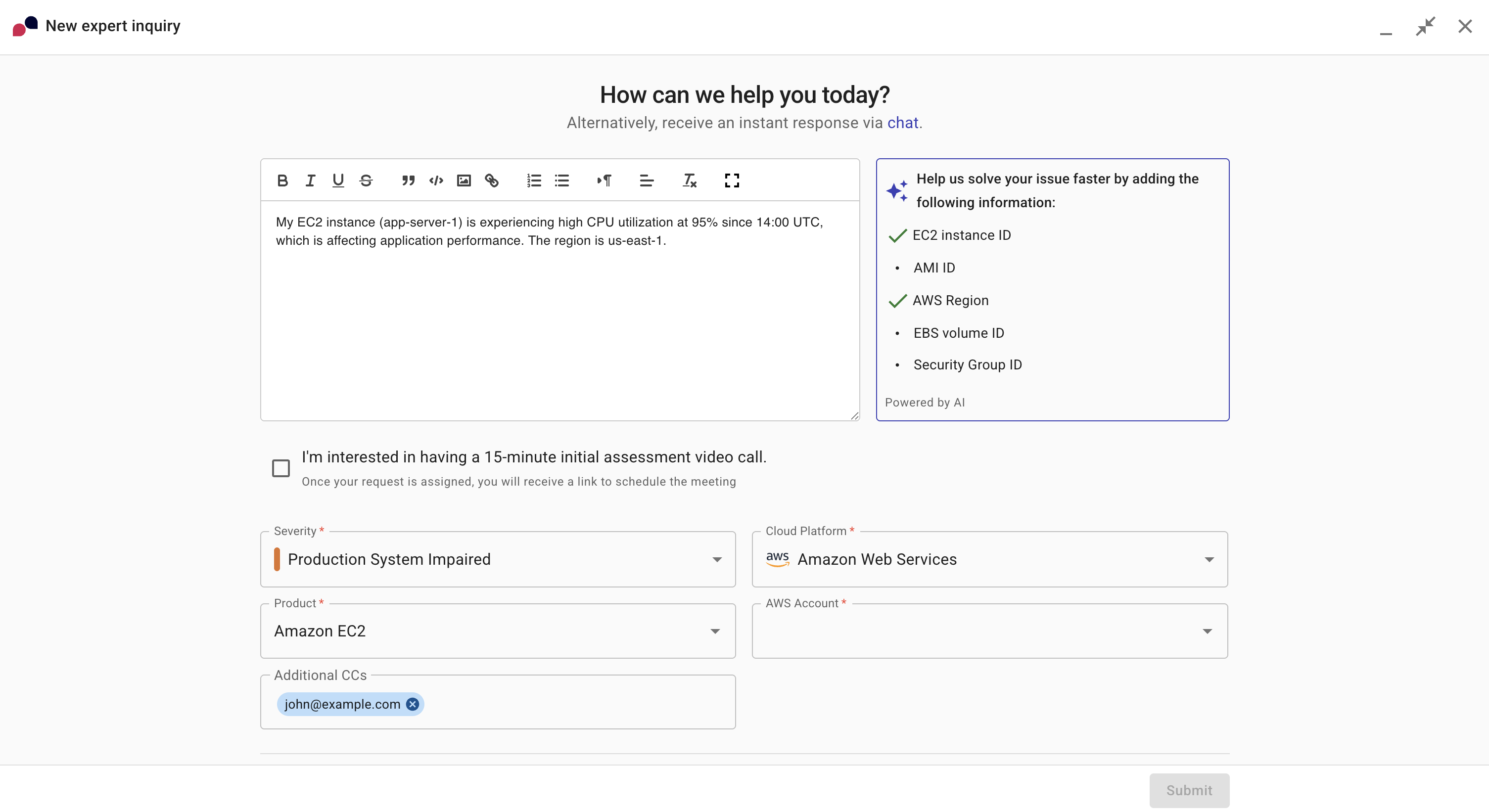The height and width of the screenshot is (812, 1489).
Task: Insert a blockquote
Action: (408, 180)
